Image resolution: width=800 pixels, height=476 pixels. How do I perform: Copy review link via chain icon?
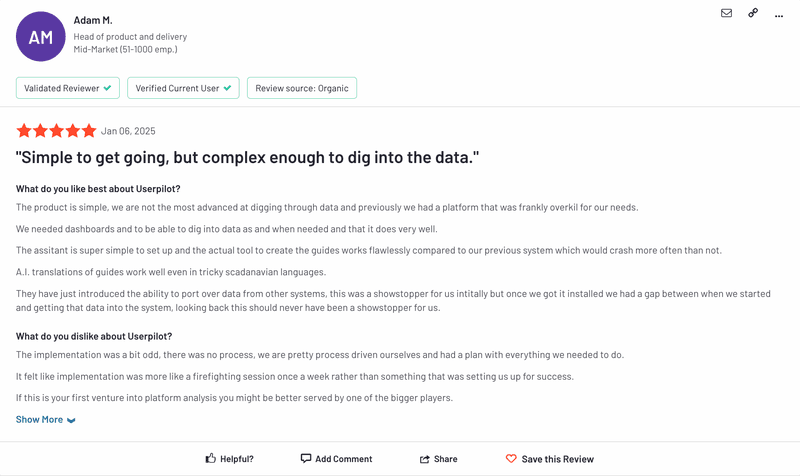(x=753, y=13)
